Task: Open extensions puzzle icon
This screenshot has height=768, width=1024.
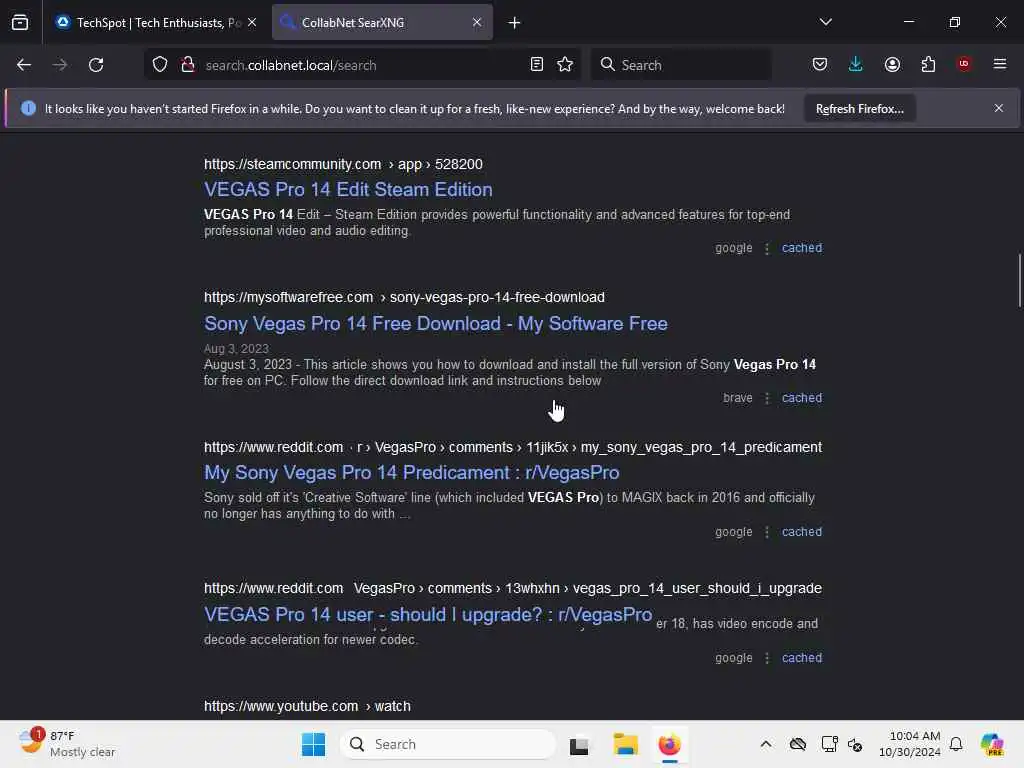Action: (x=928, y=65)
